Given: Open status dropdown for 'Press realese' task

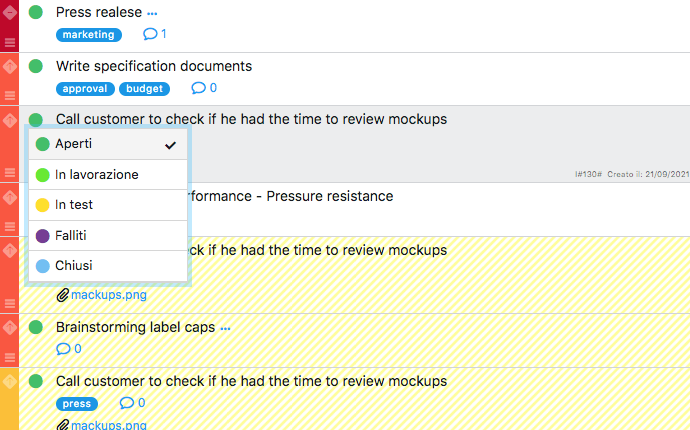Looking at the screenshot, I should click(35, 13).
